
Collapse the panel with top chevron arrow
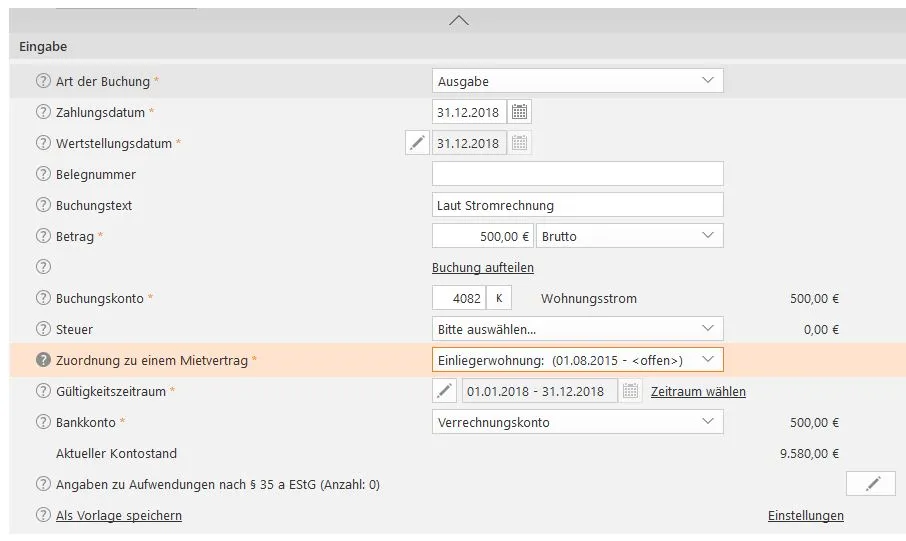[459, 20]
